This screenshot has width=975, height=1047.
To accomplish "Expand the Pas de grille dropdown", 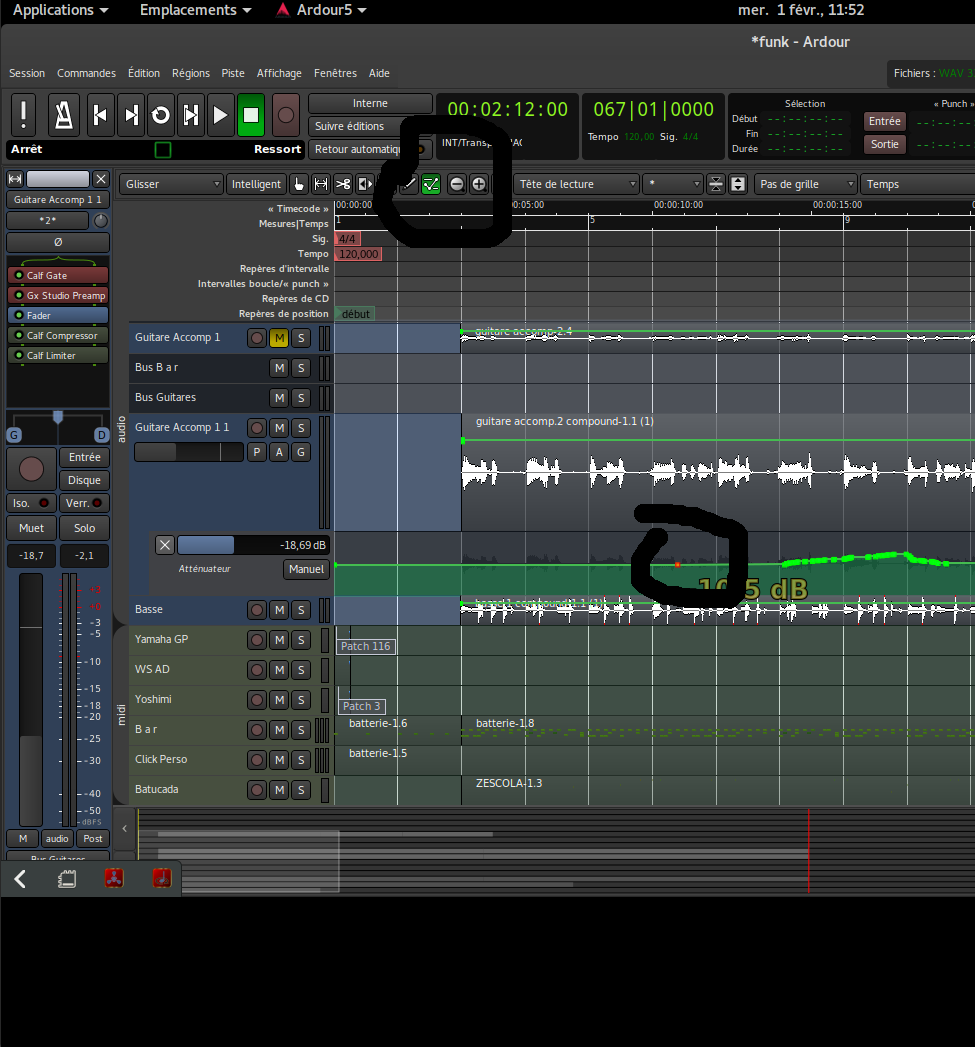I will [806, 184].
